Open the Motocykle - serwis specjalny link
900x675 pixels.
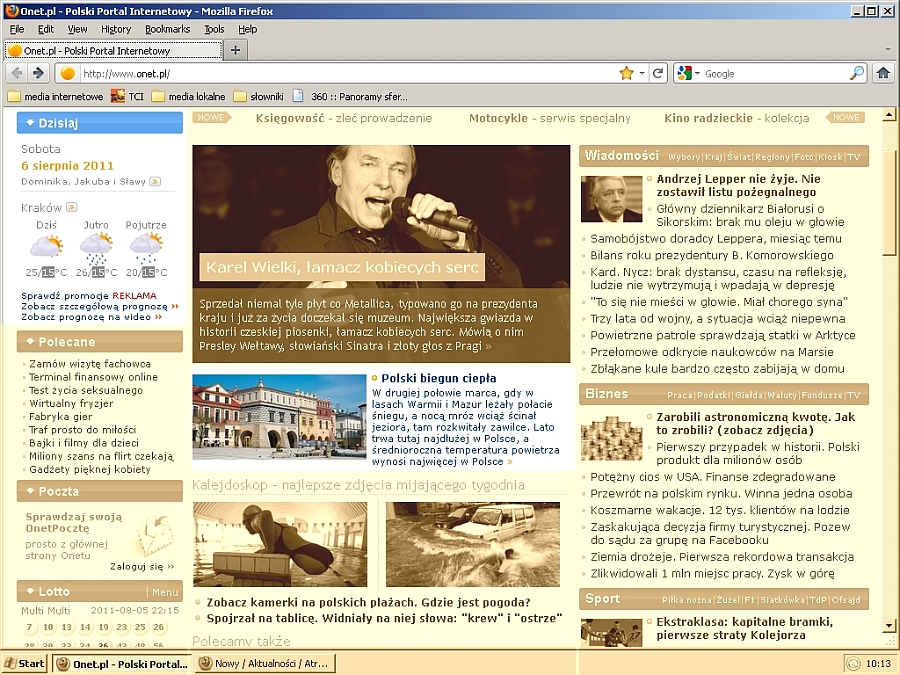550,118
